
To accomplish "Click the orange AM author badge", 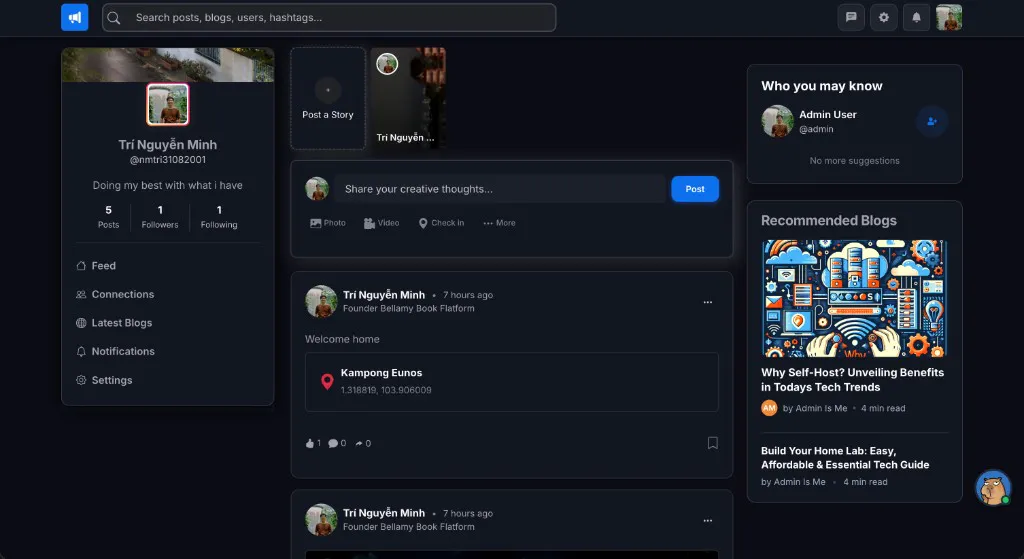I will click(x=769, y=408).
